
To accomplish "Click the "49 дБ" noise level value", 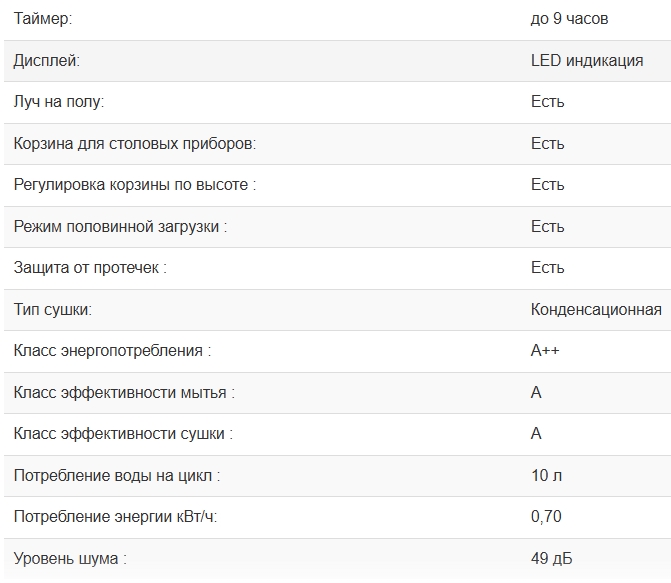I will pos(551,559).
